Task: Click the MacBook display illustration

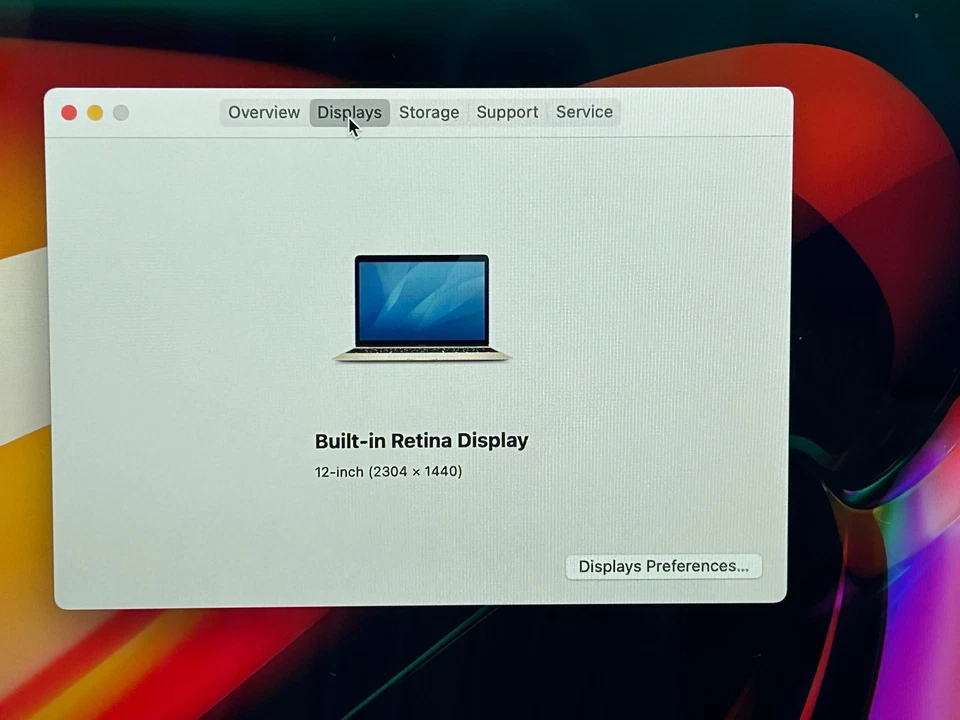Action: coord(421,305)
